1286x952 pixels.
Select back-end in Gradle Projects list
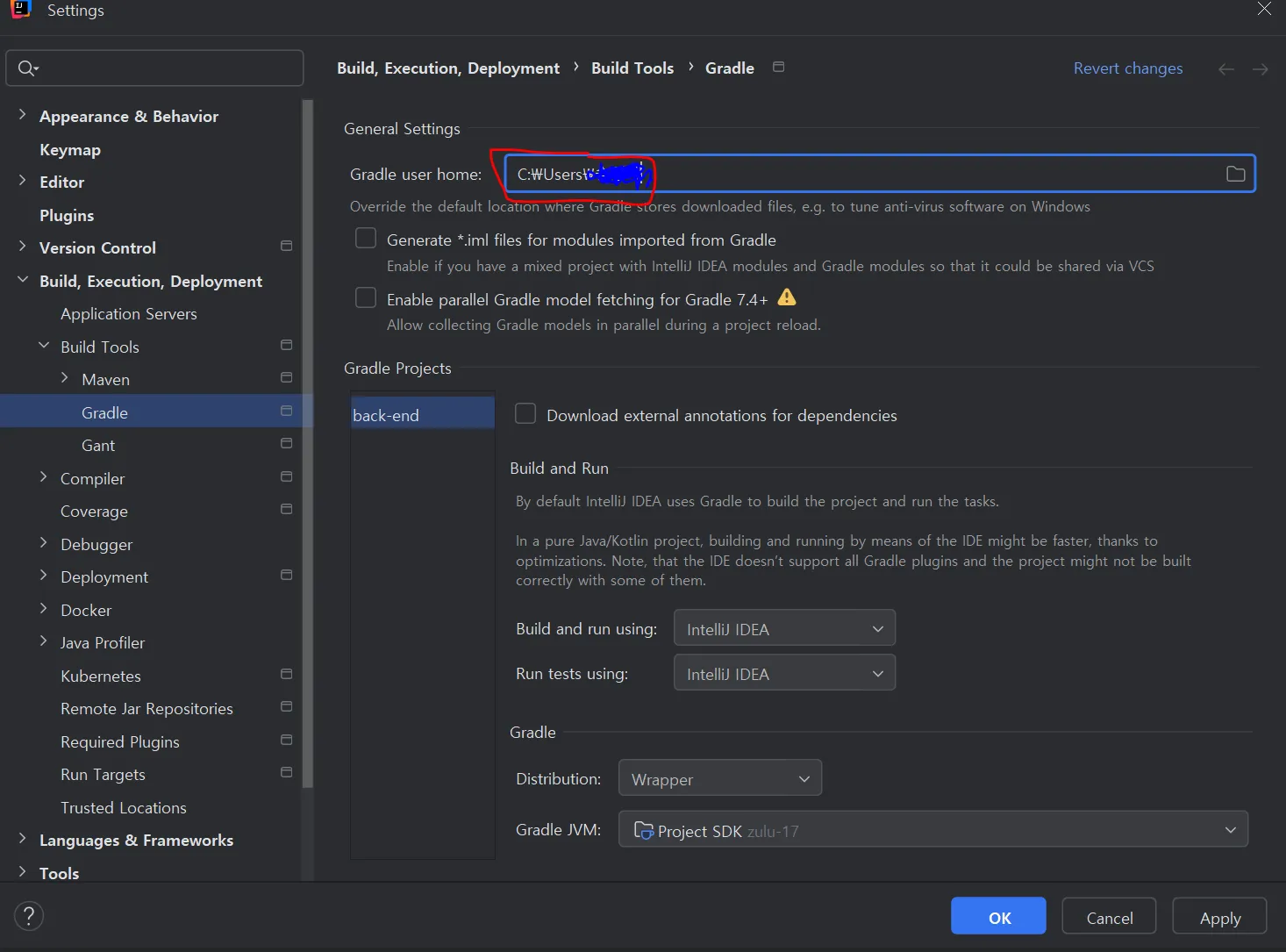tap(422, 414)
